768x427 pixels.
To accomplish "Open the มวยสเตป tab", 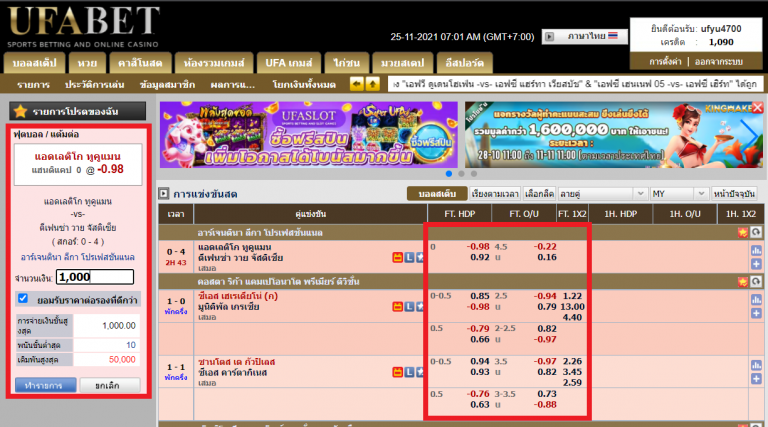I will 403,63.
